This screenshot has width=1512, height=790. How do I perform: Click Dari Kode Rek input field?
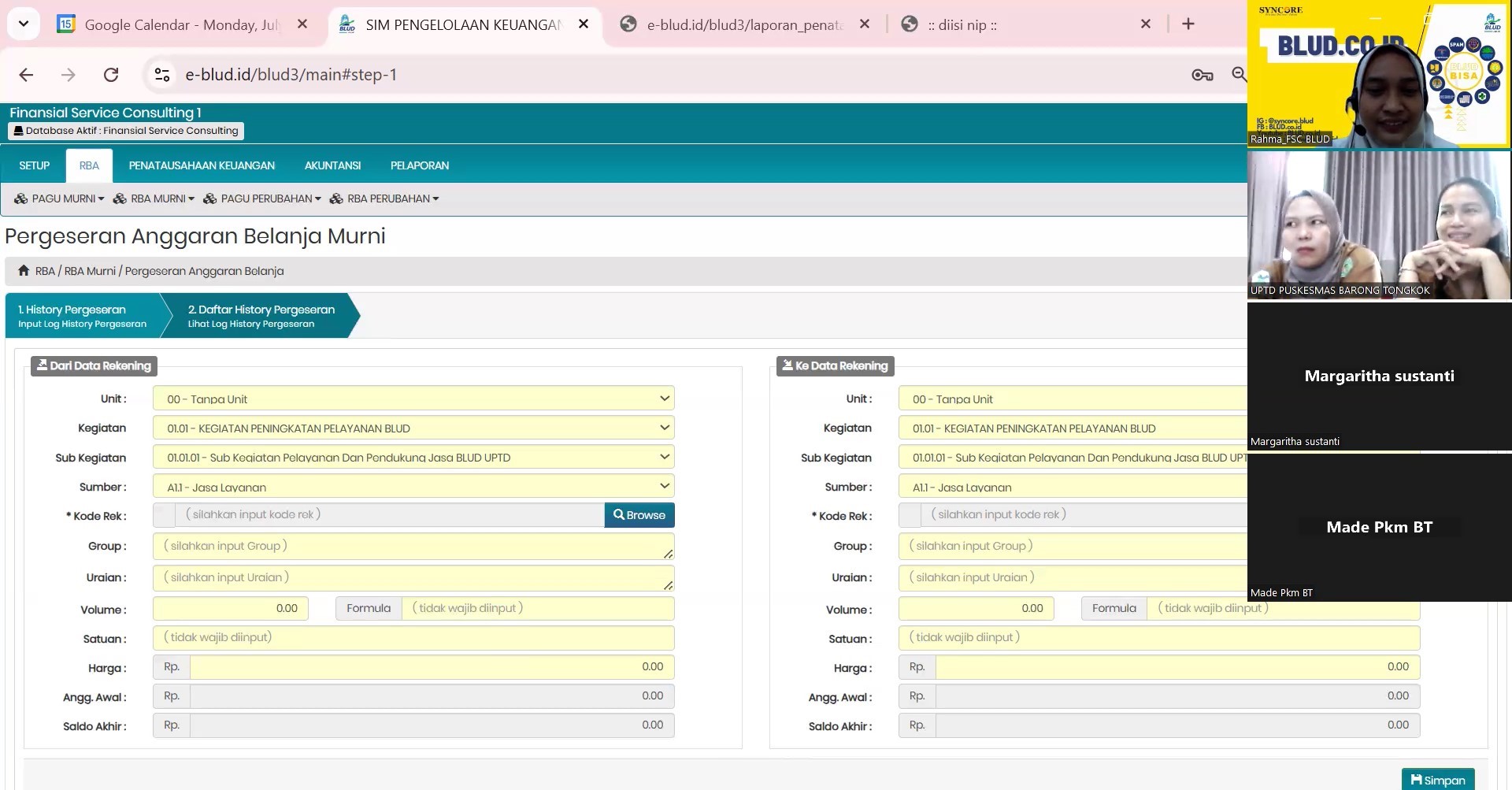coord(390,515)
